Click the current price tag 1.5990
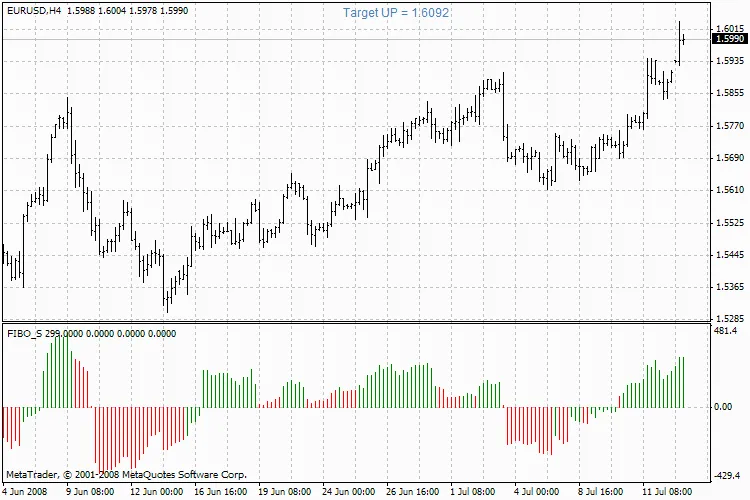 coord(729,39)
